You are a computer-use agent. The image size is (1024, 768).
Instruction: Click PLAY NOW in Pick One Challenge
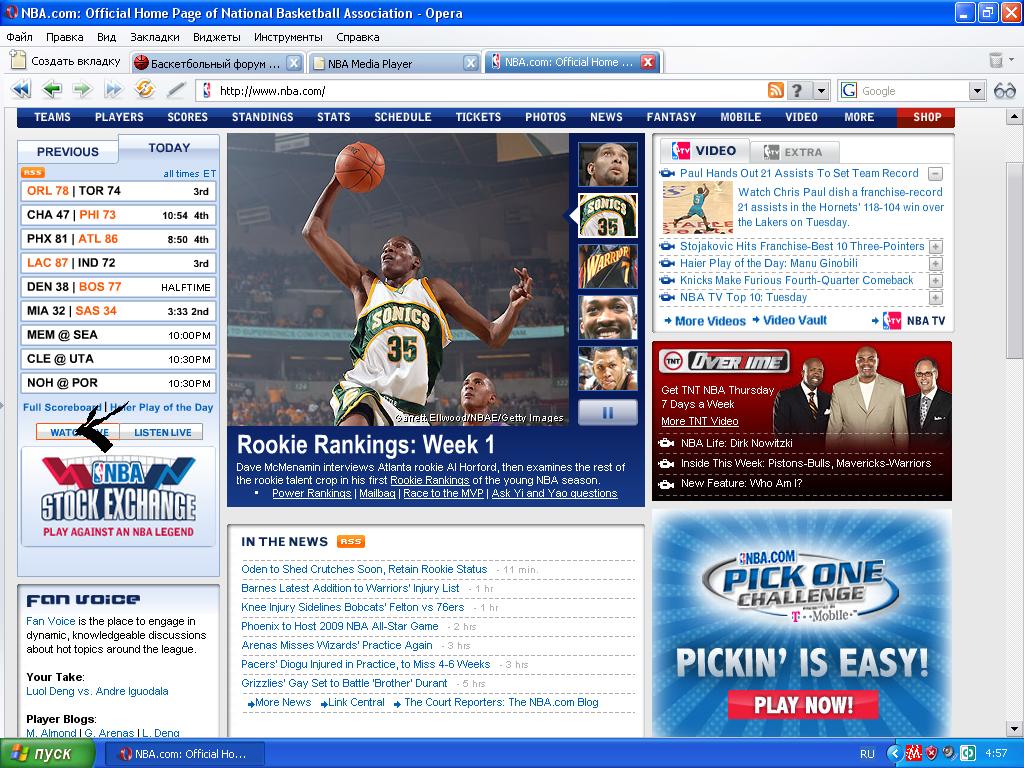(803, 705)
